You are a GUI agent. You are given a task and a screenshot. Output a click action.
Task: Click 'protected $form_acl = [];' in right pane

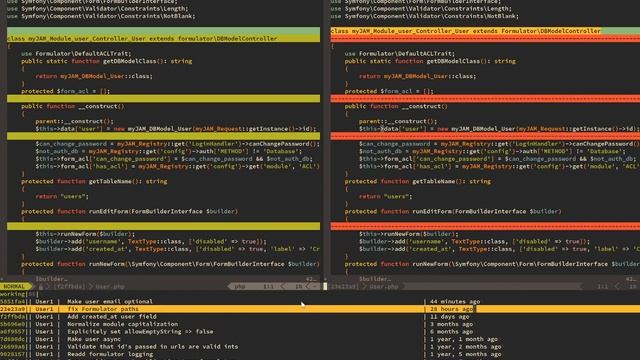click(389, 91)
